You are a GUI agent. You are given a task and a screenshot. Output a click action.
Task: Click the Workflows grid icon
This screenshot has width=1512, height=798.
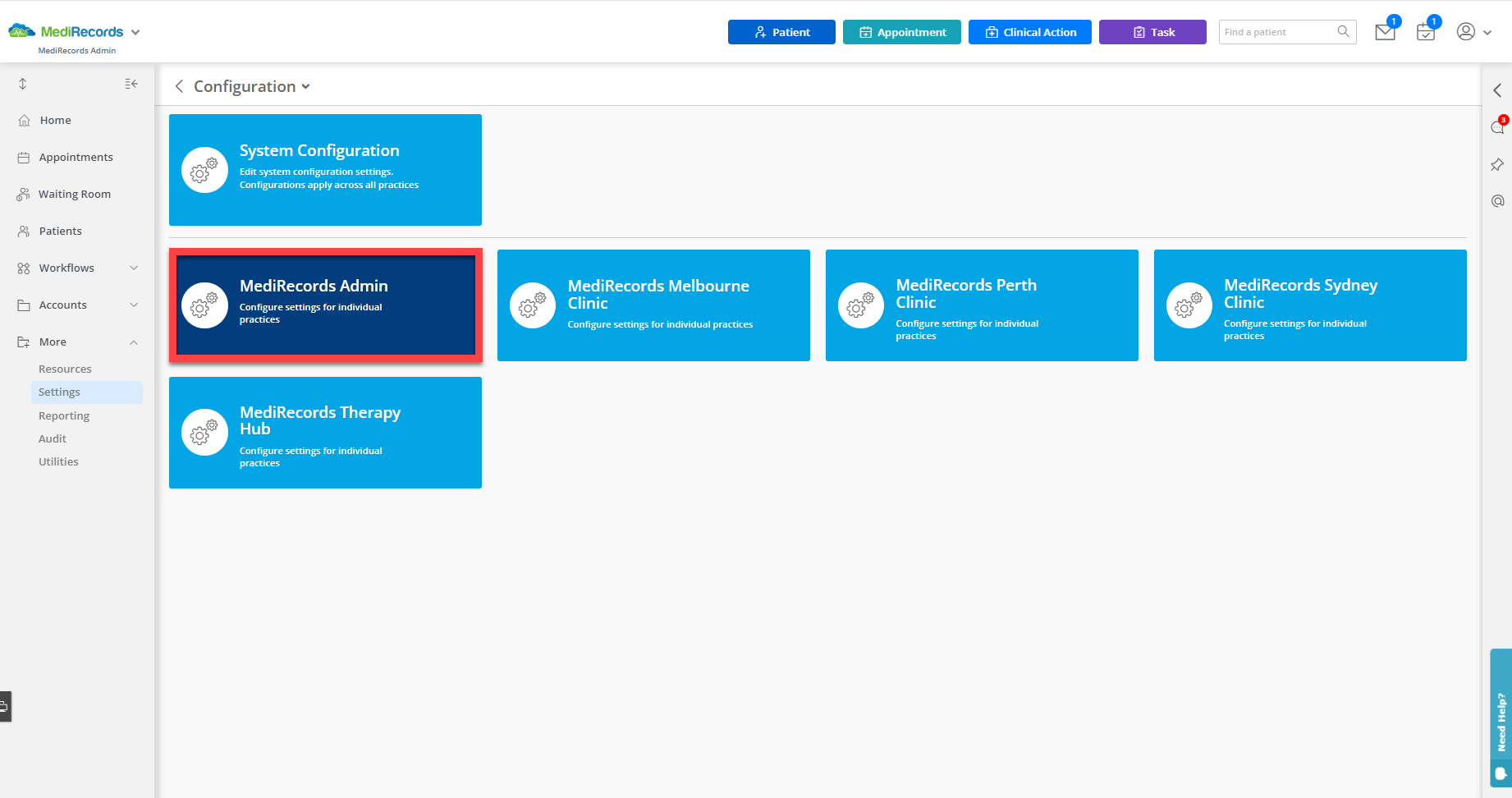click(x=24, y=268)
